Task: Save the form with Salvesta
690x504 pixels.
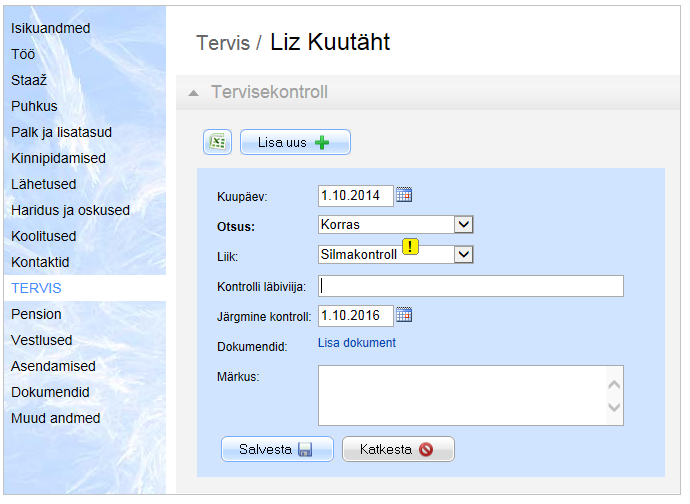Action: pos(276,449)
